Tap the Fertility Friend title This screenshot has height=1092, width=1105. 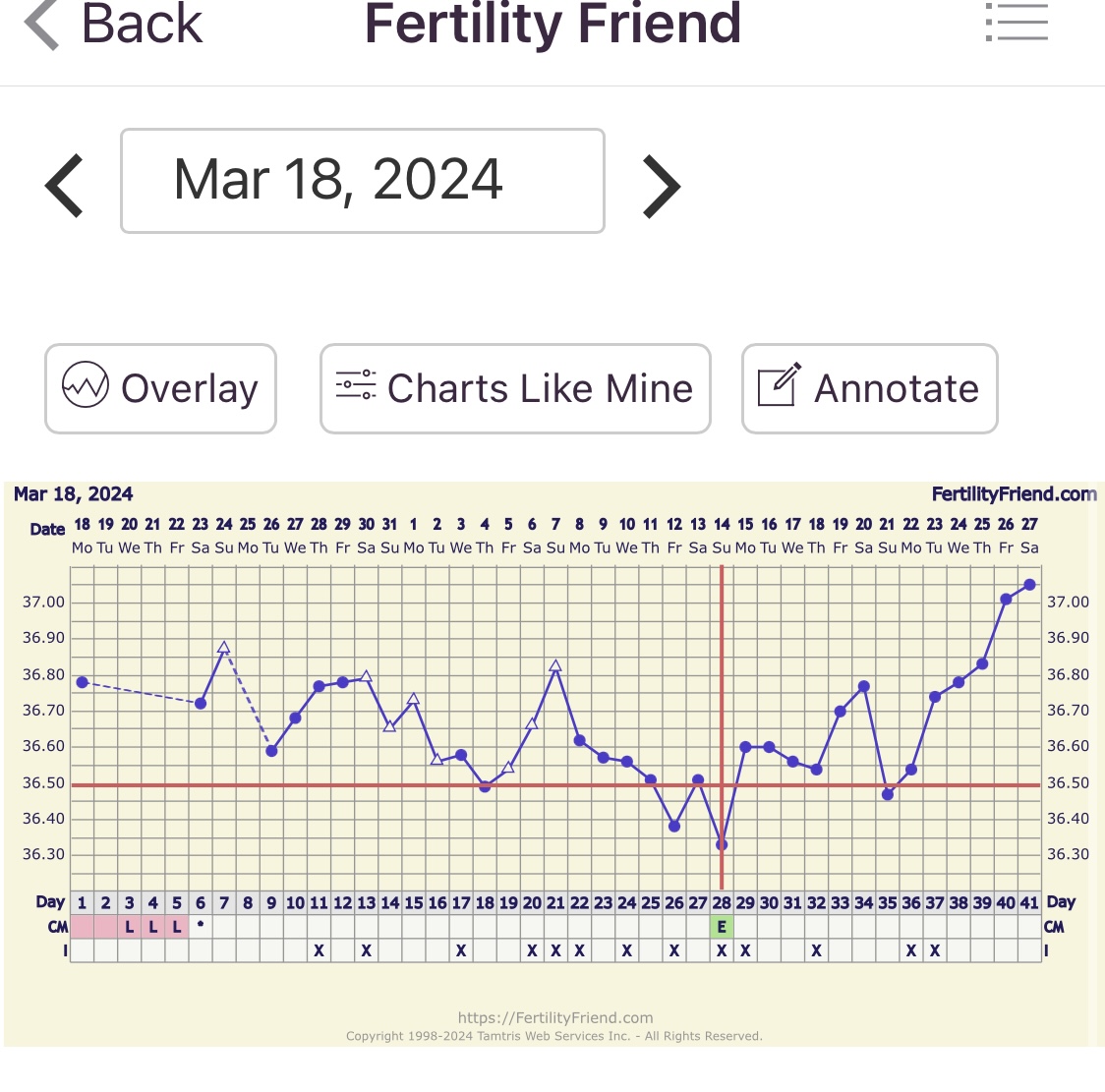pos(552,24)
